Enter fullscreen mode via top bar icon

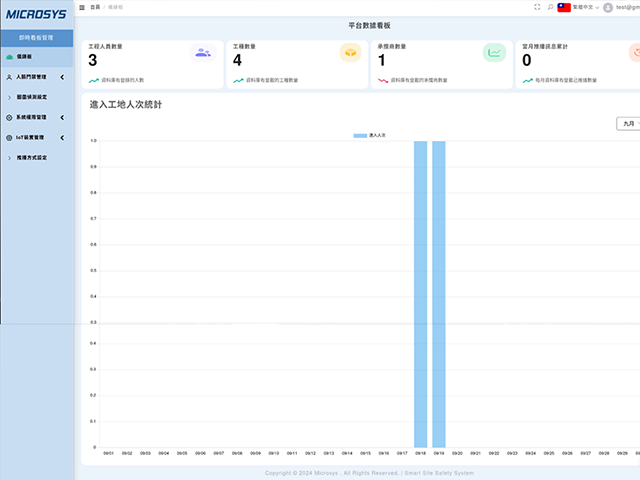coord(537,7)
